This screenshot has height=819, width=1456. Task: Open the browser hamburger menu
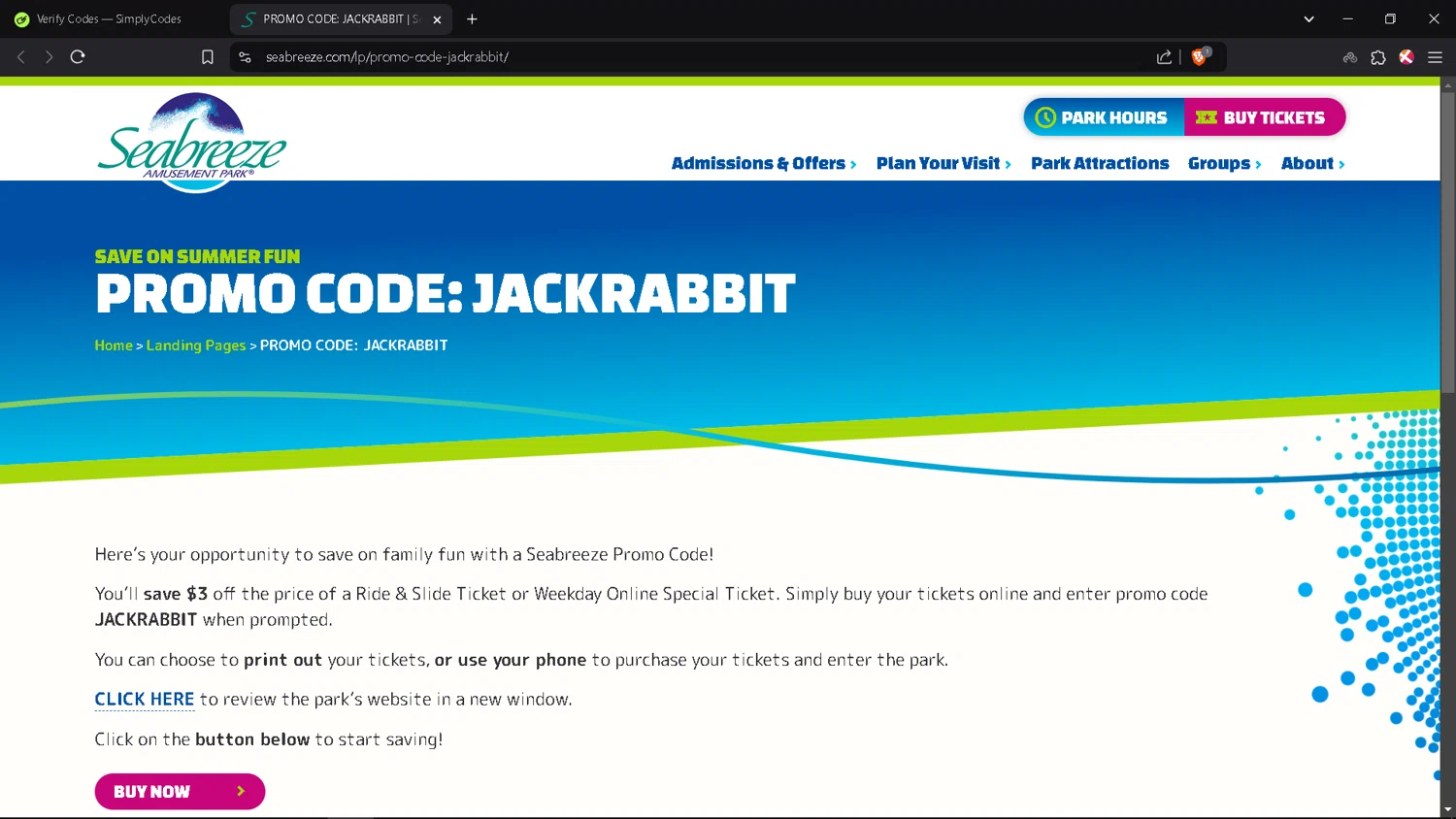1435,57
